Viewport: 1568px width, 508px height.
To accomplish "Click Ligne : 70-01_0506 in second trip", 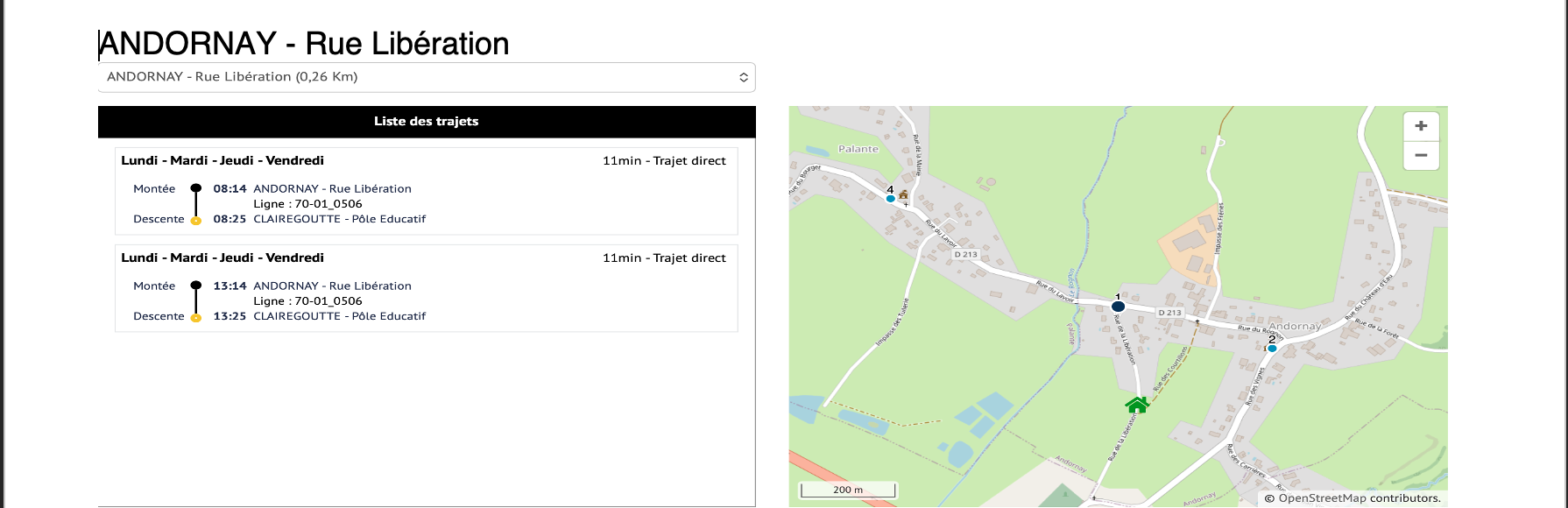I will point(307,301).
